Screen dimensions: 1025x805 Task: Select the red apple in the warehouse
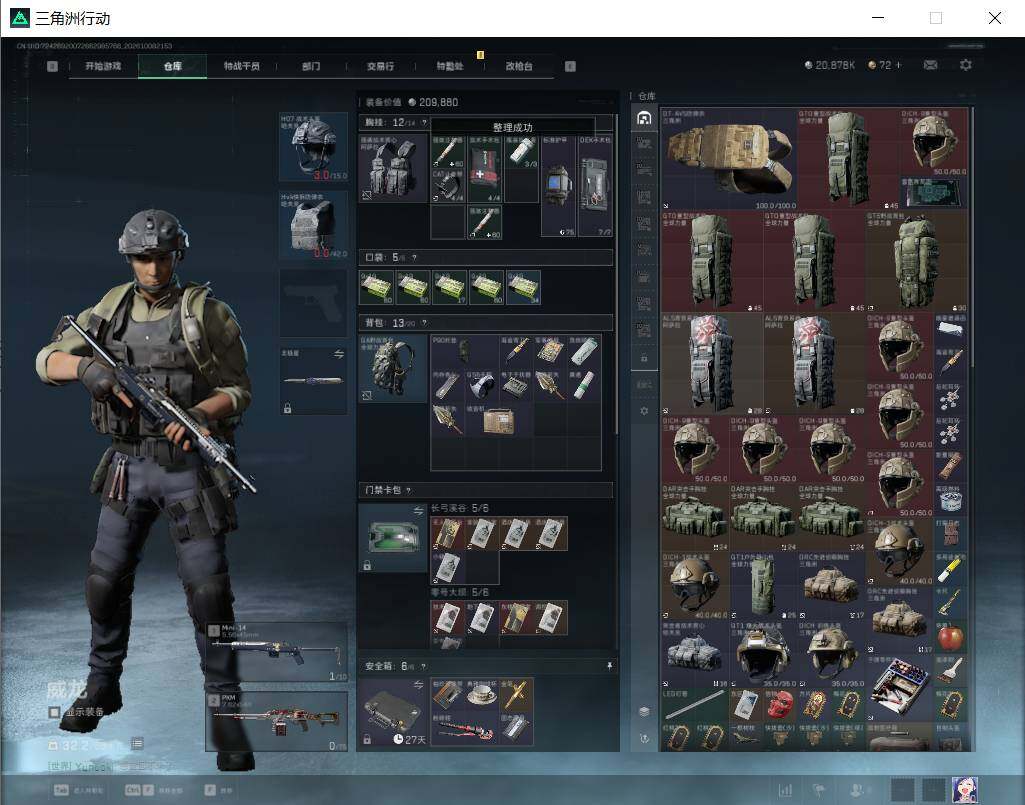click(x=950, y=636)
